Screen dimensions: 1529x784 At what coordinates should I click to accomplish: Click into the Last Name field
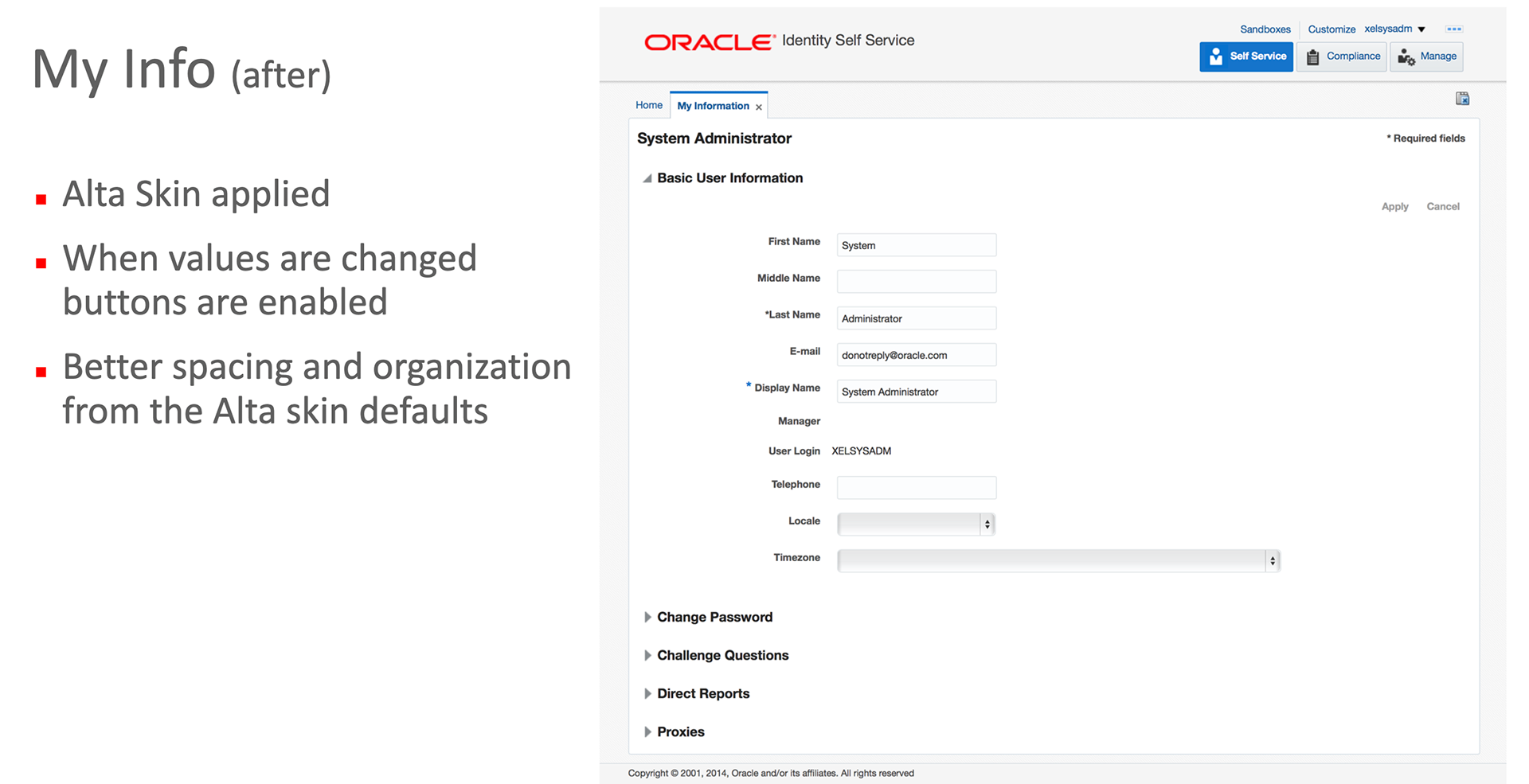[x=917, y=318]
